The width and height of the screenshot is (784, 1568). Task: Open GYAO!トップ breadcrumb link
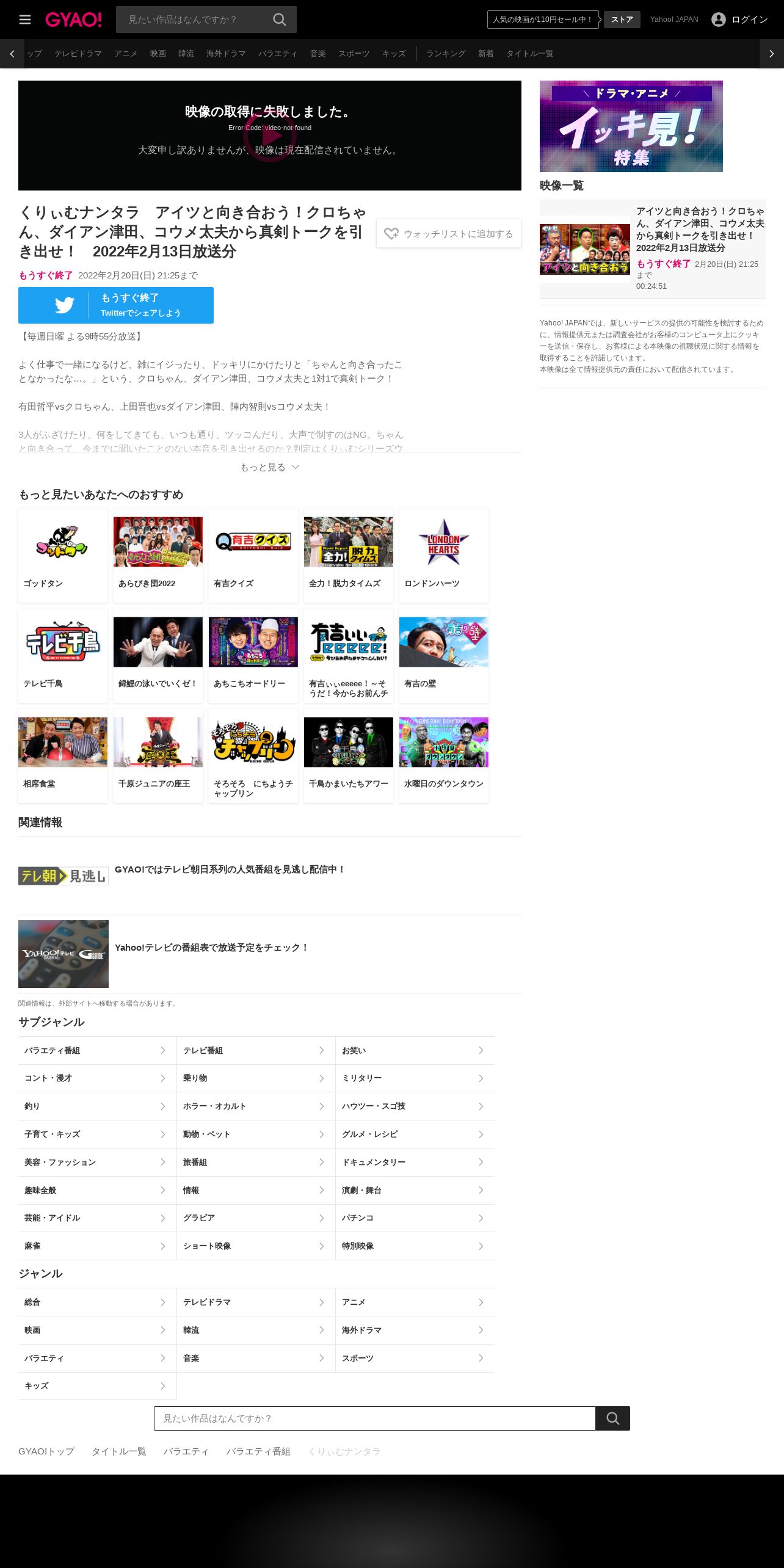46,1451
